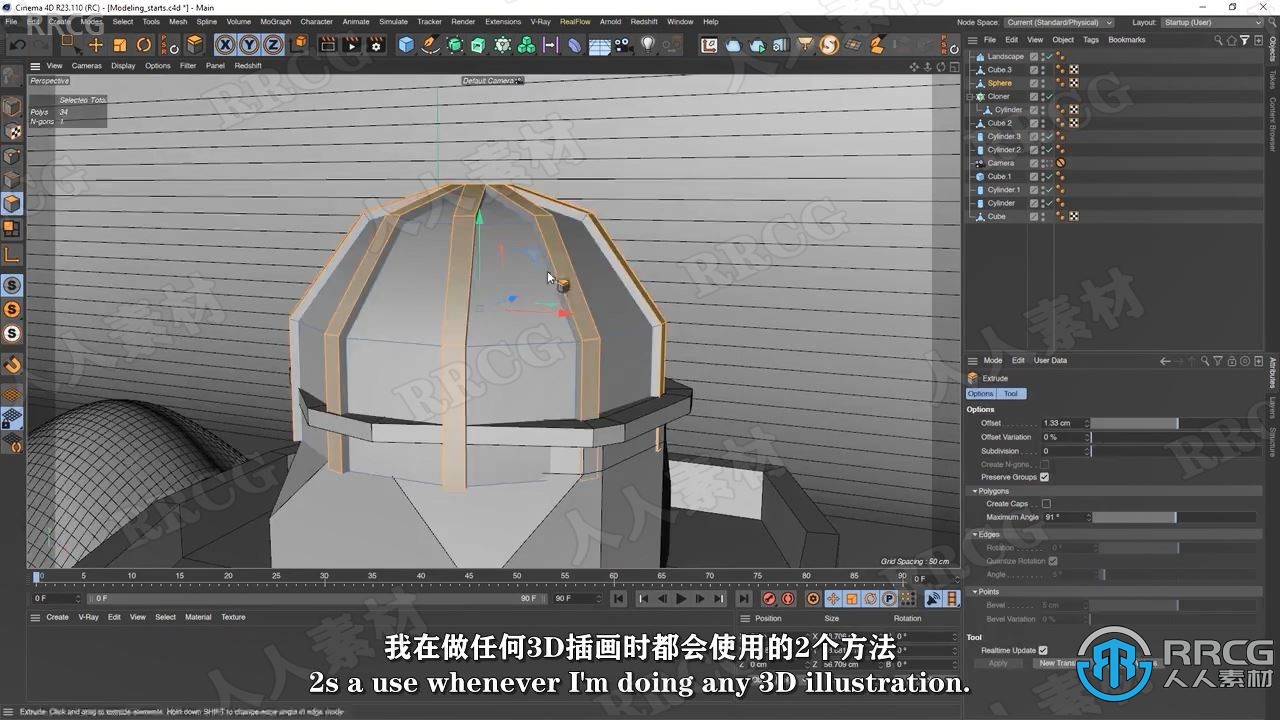This screenshot has width=1280, height=720.
Task: Click the Play Forwards button
Action: click(x=681, y=599)
